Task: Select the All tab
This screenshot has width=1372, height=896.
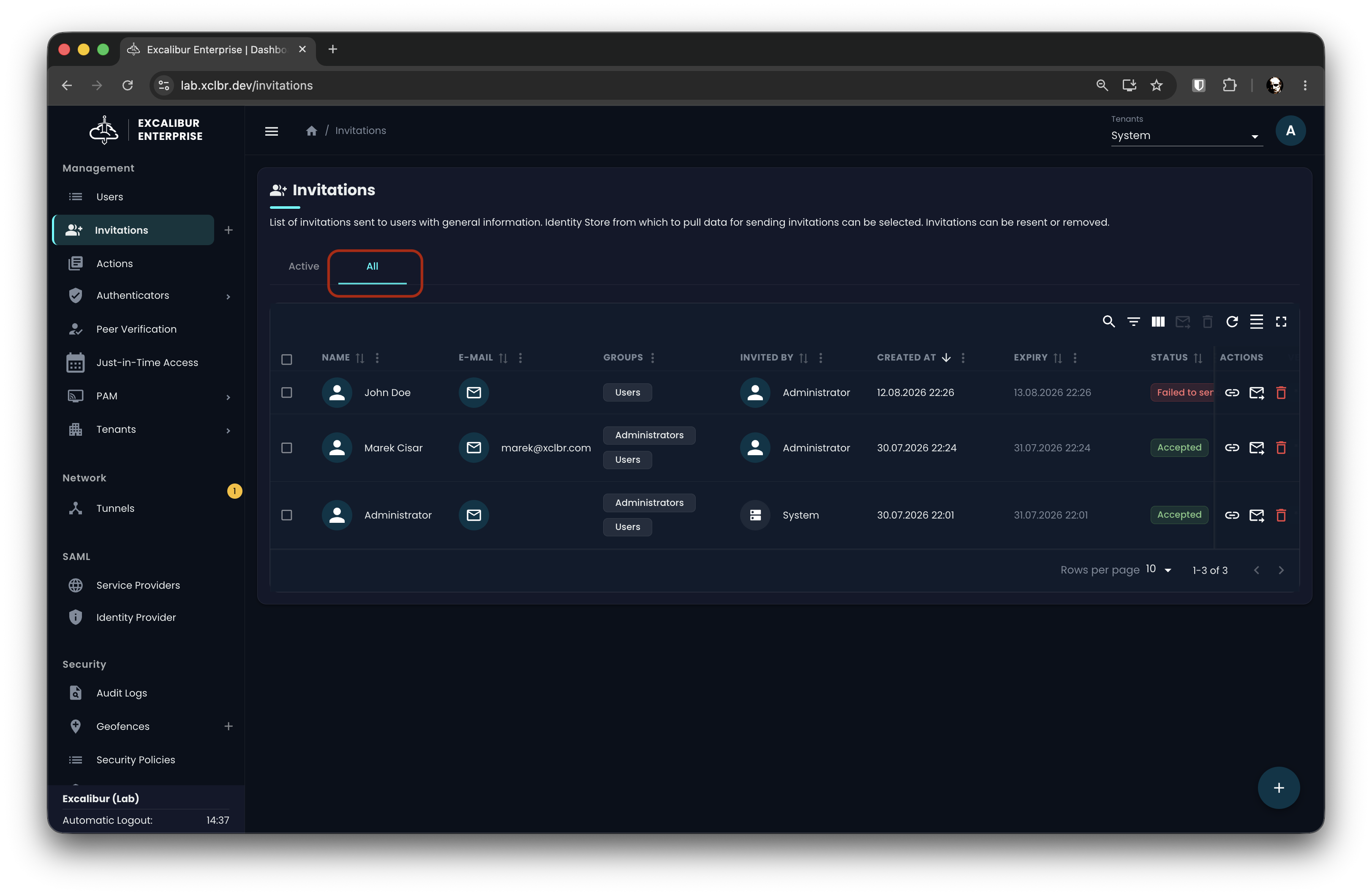Action: 372,266
